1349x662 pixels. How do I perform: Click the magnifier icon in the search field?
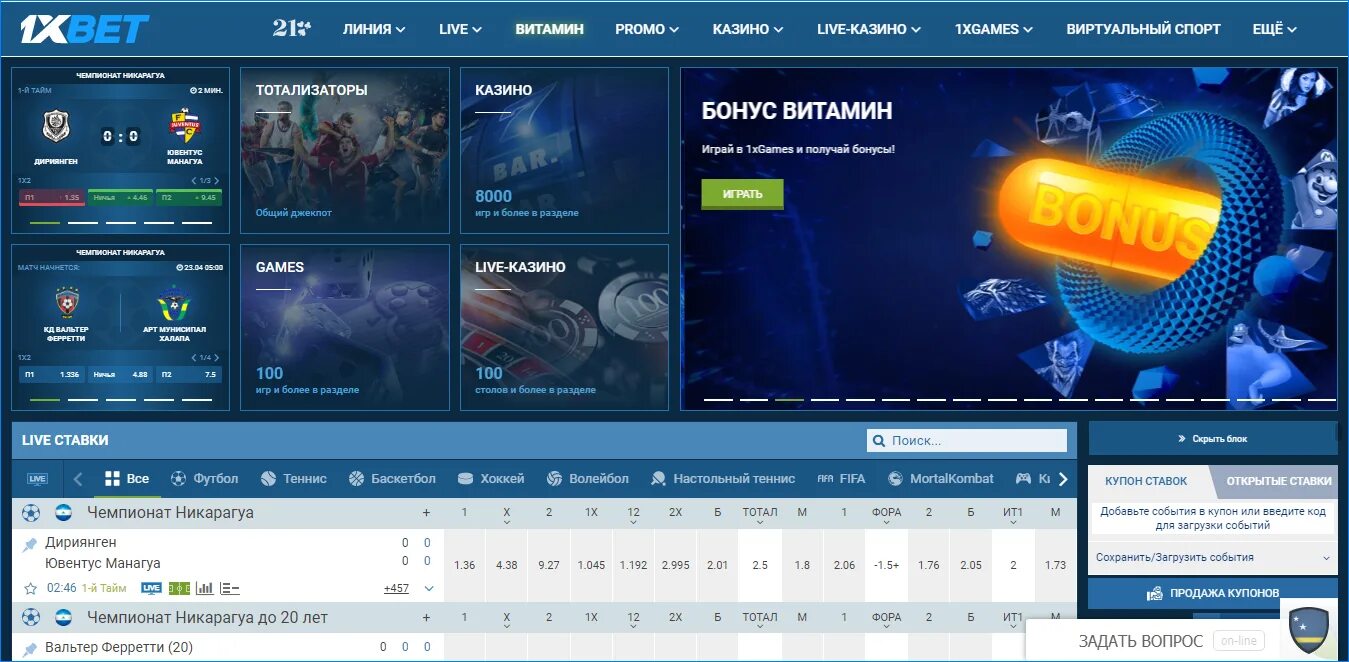[x=879, y=441]
